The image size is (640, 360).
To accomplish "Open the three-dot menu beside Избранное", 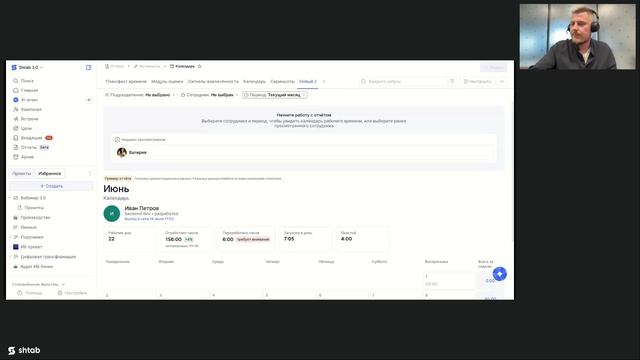I will pos(90,173).
